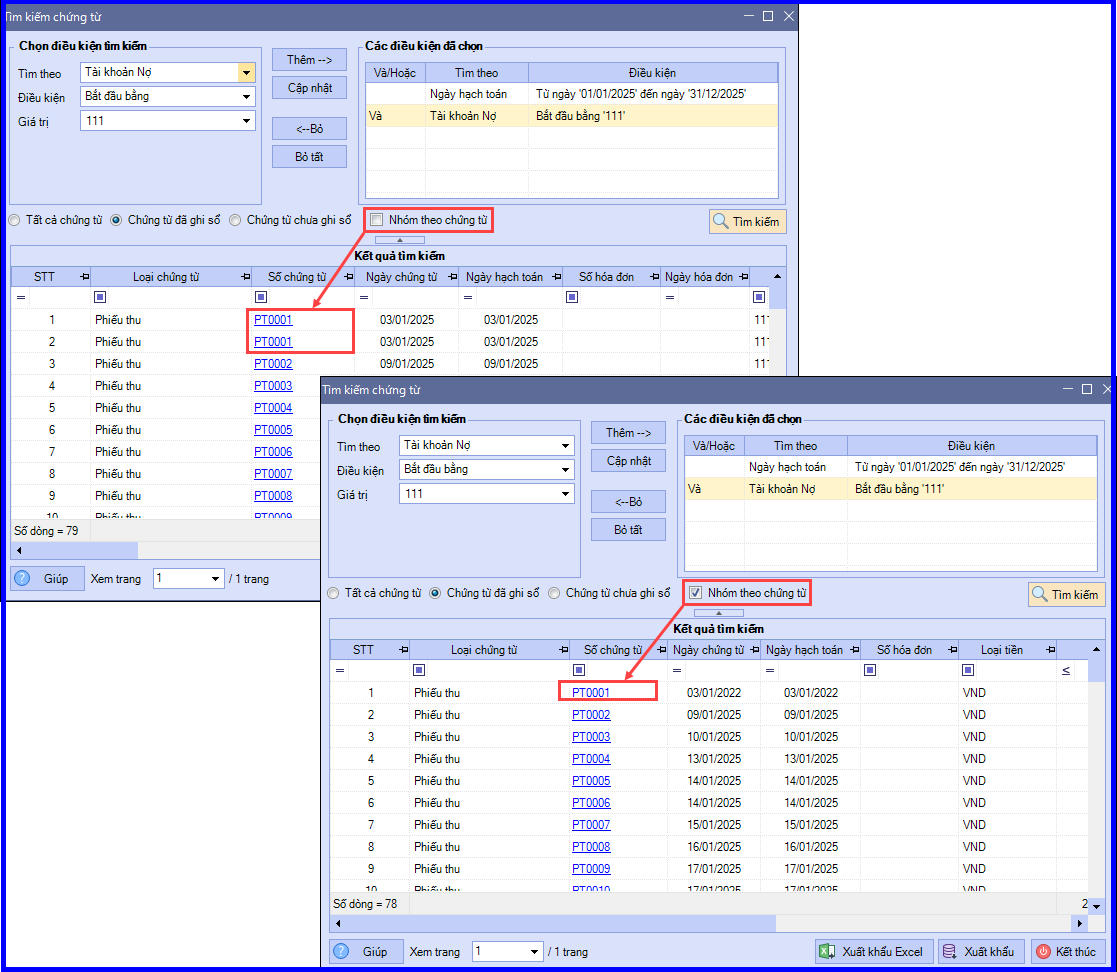Open filter operator for Số hóa đơn in front window
This screenshot has height=972, width=1117.
870,670
